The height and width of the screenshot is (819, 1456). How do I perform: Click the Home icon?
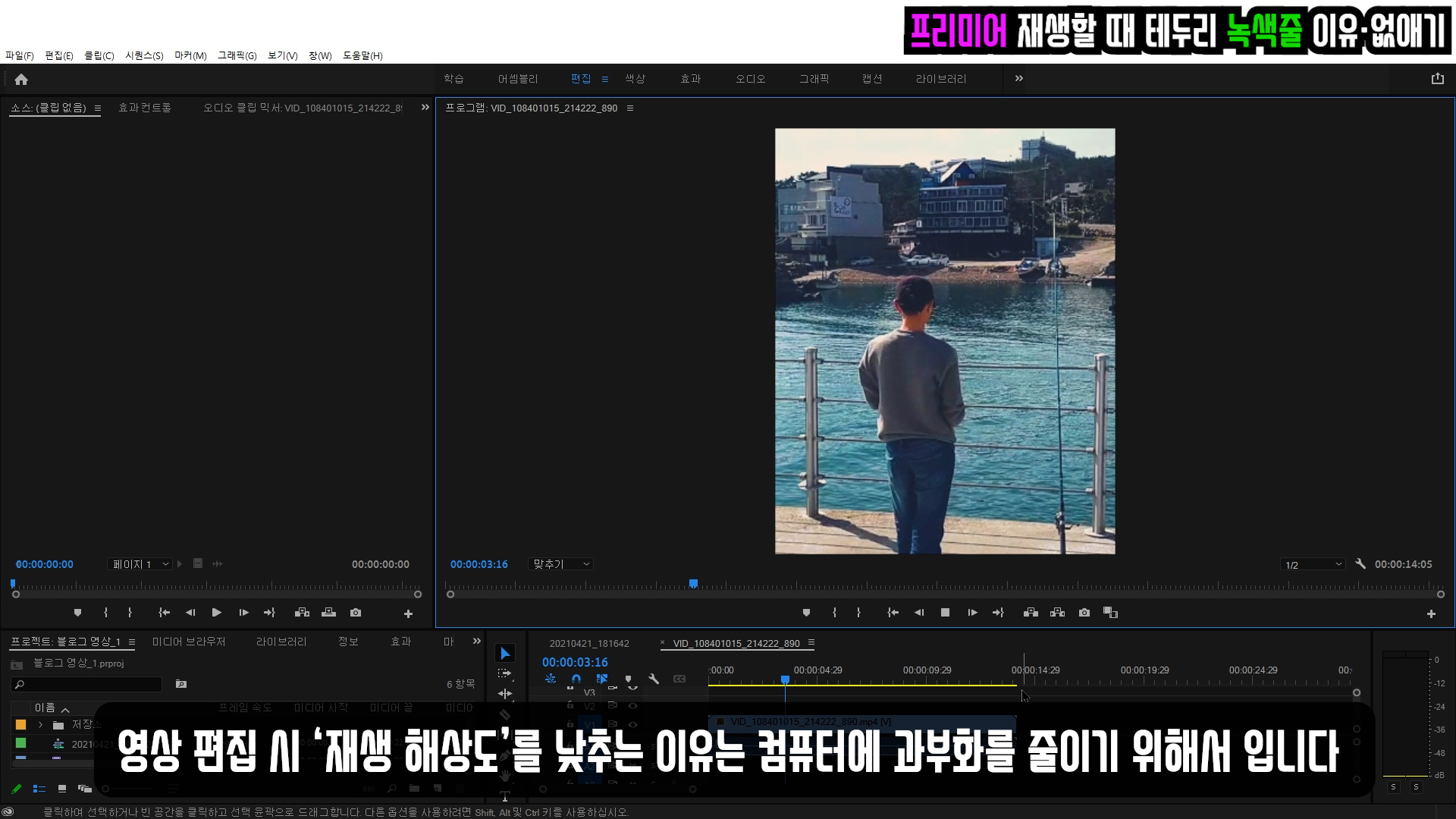(x=21, y=80)
